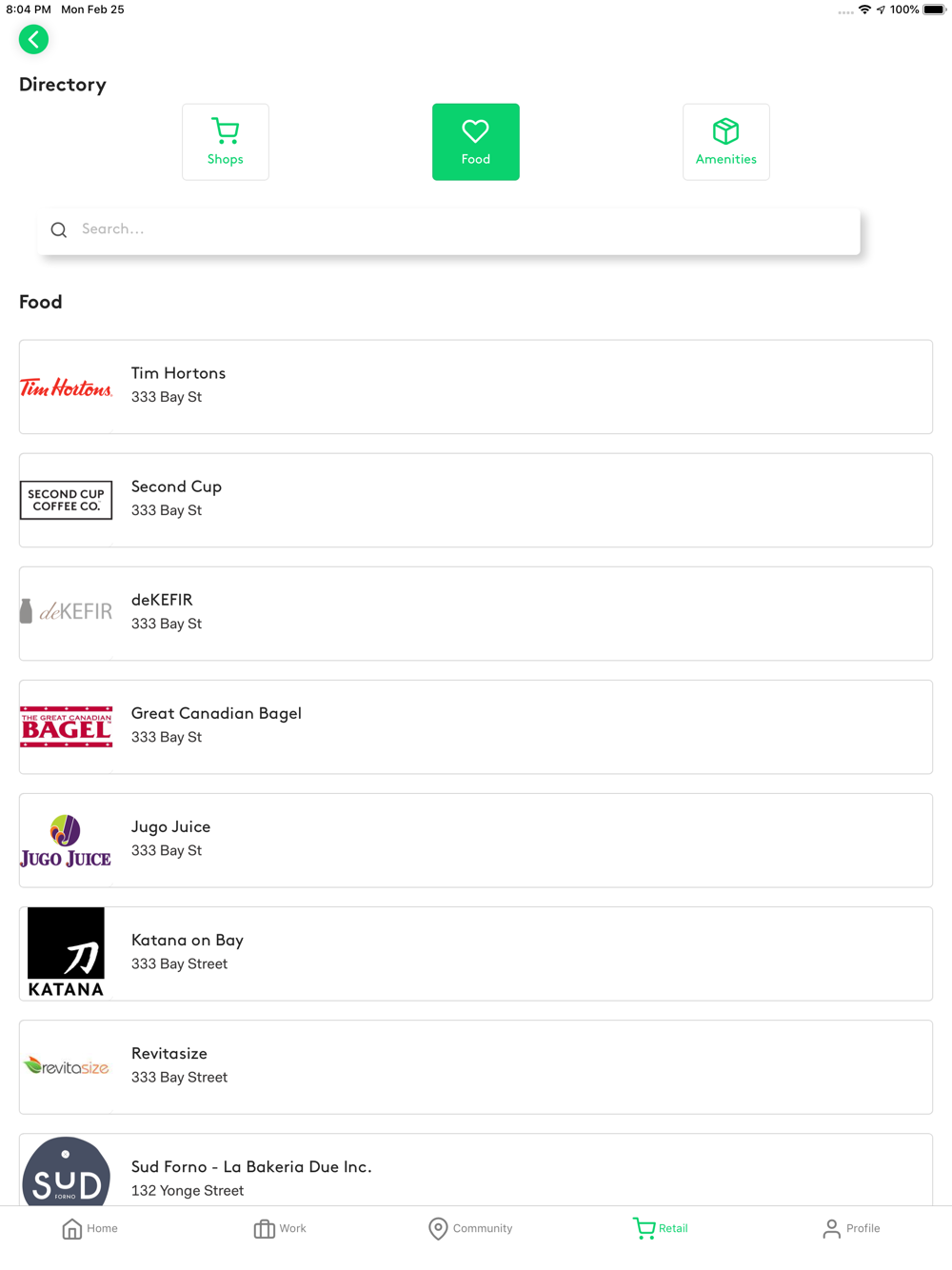
Task: Open the Community tab
Action: pos(470,1228)
